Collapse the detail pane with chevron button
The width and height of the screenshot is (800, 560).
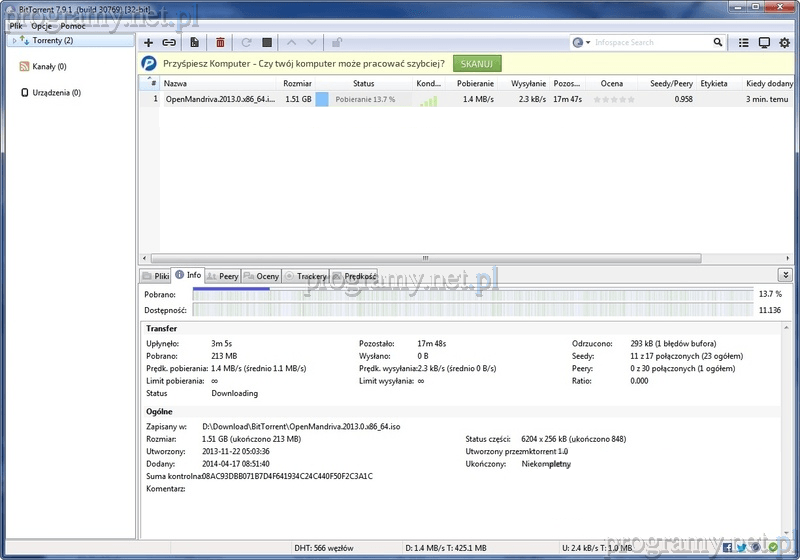pos(785,274)
